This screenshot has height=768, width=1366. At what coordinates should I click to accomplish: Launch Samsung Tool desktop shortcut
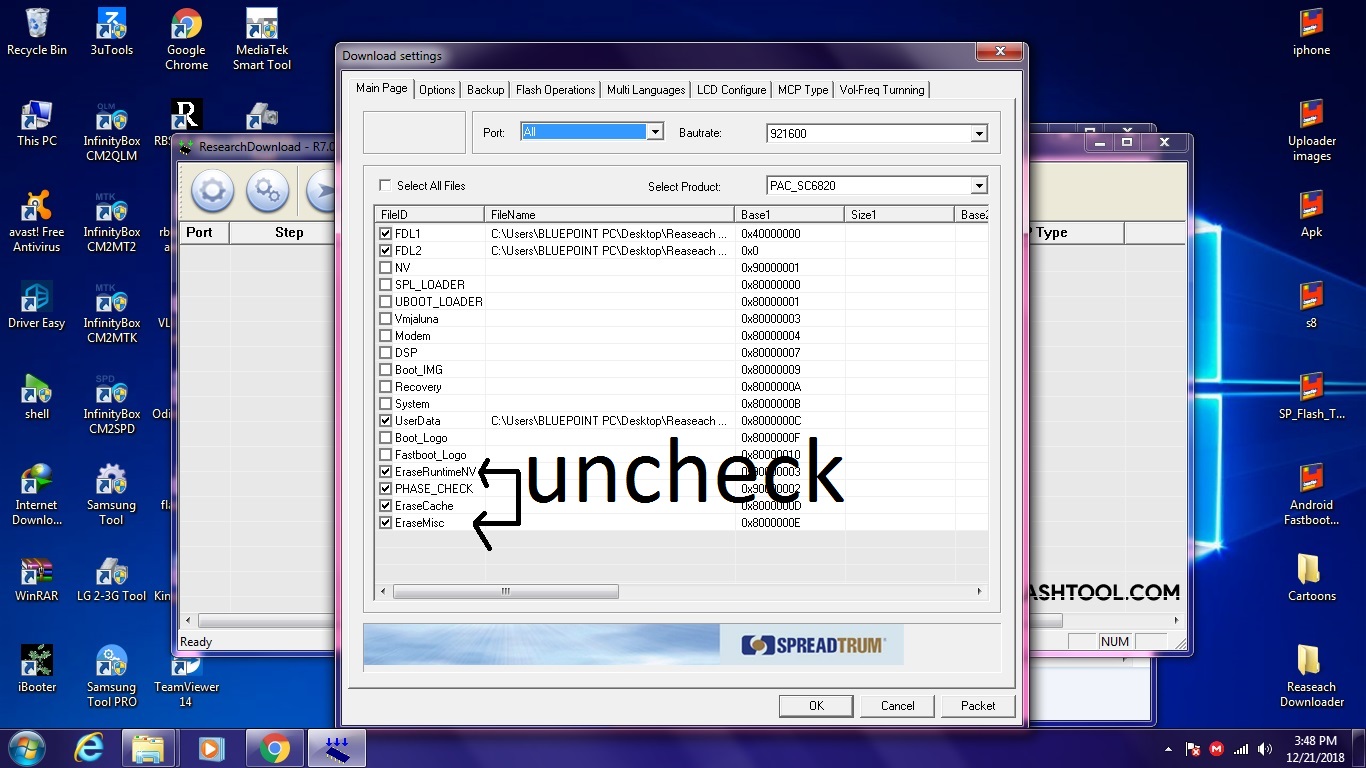(111, 494)
